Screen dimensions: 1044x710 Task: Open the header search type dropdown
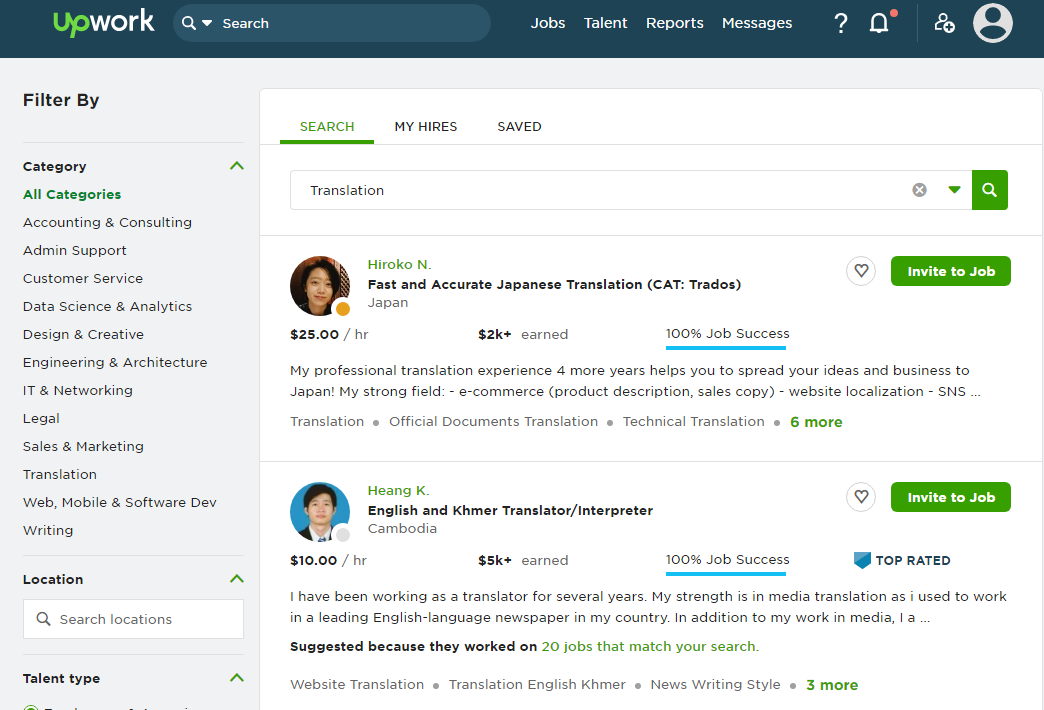(x=207, y=23)
